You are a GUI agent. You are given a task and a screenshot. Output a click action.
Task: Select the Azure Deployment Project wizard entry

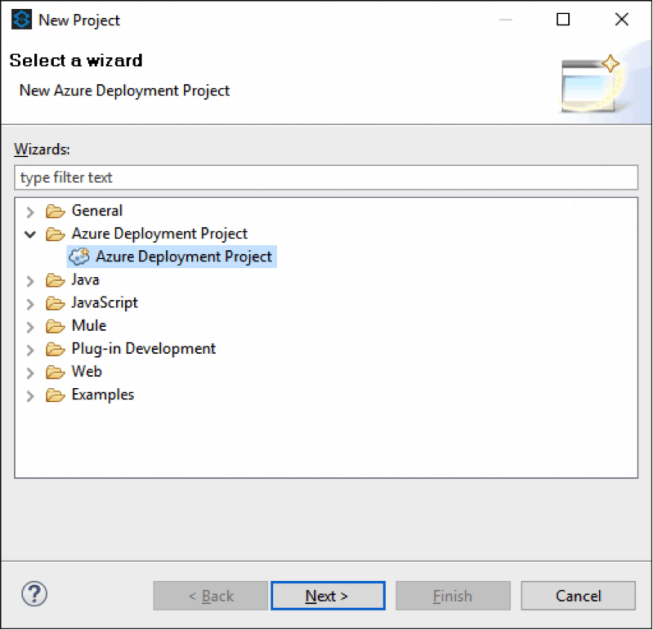(x=183, y=257)
